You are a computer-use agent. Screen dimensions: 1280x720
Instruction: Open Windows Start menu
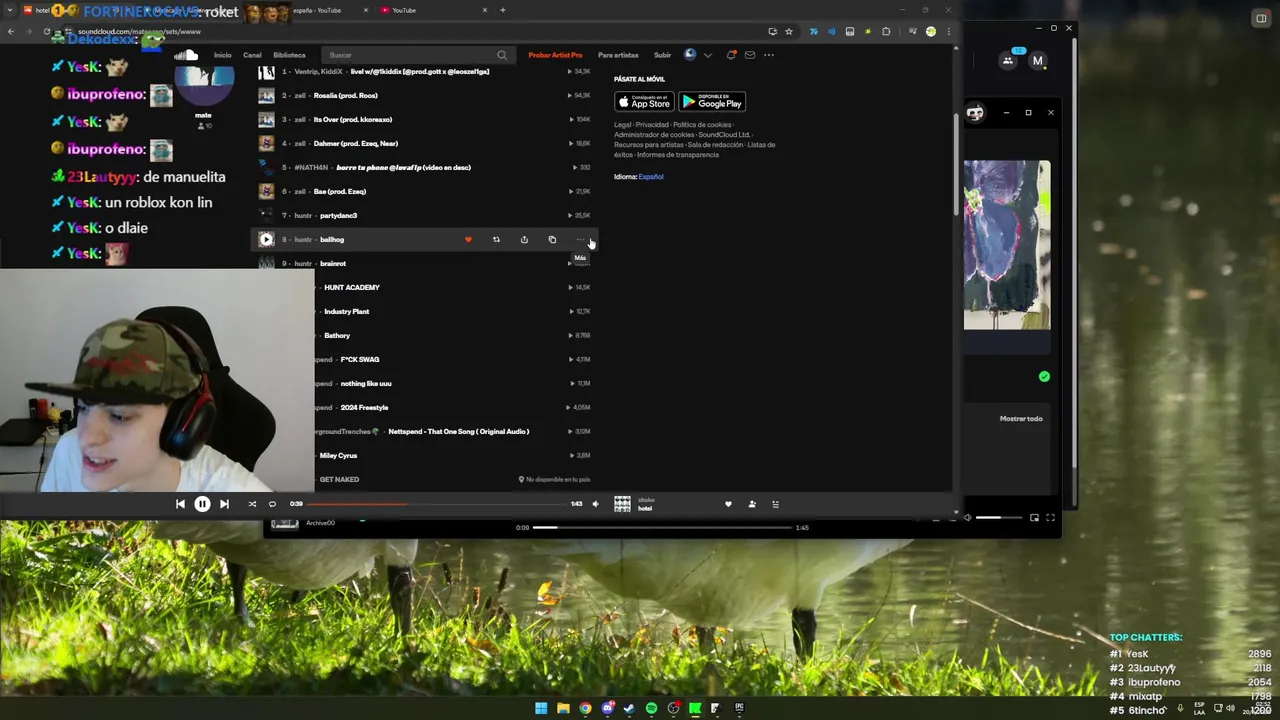(x=541, y=708)
